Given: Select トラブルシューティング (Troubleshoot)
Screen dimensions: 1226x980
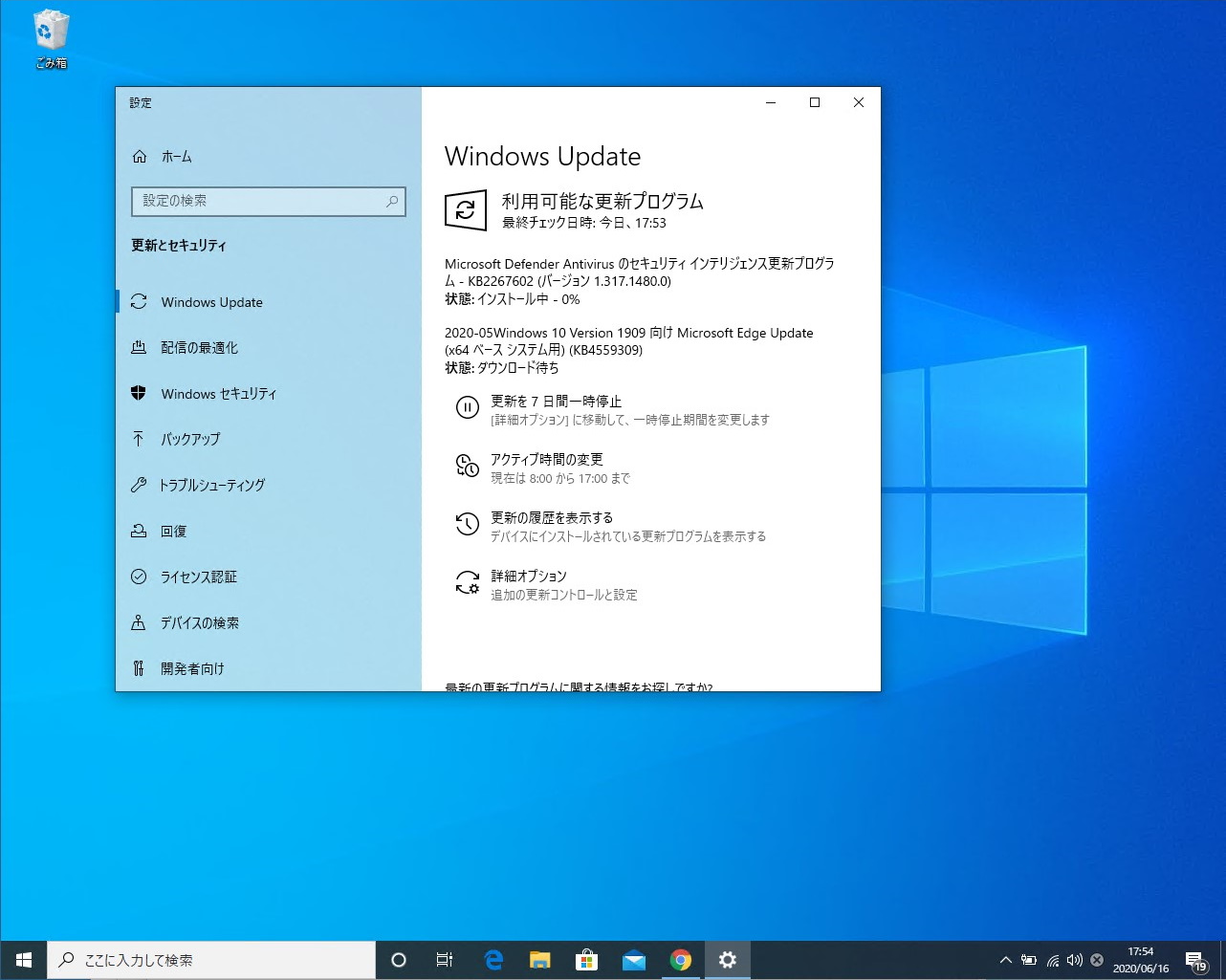Looking at the screenshot, I should click(212, 485).
